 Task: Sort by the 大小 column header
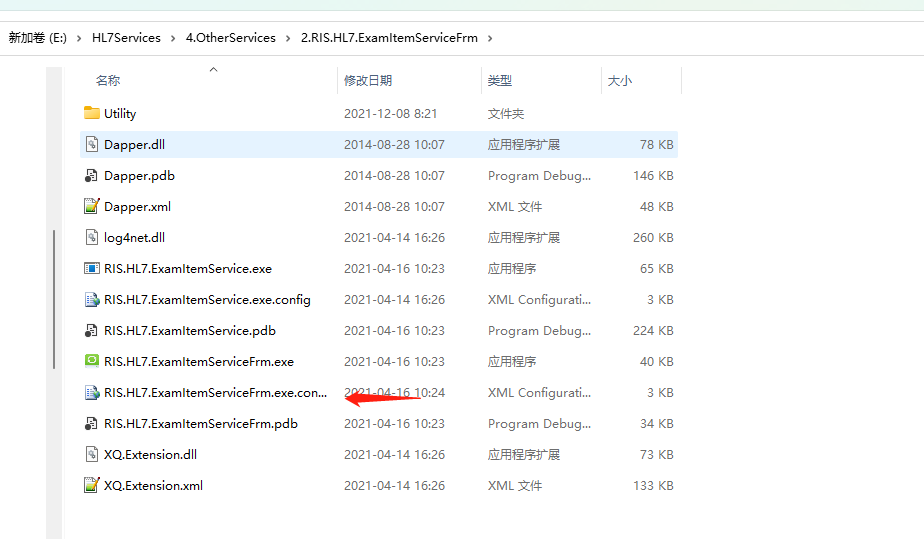click(619, 81)
